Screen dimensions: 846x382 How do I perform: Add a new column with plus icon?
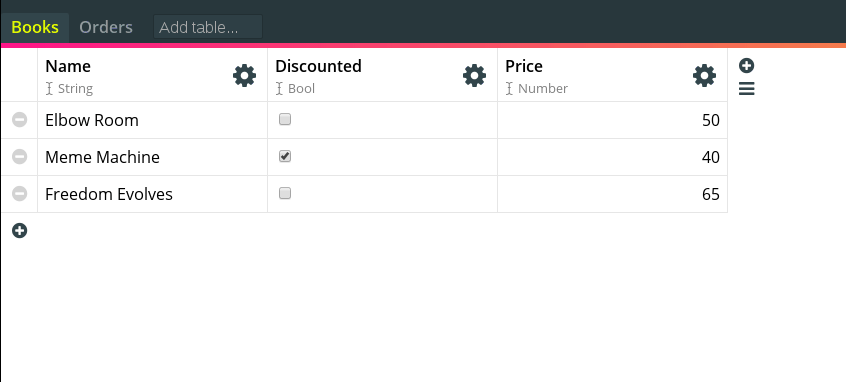coord(746,66)
